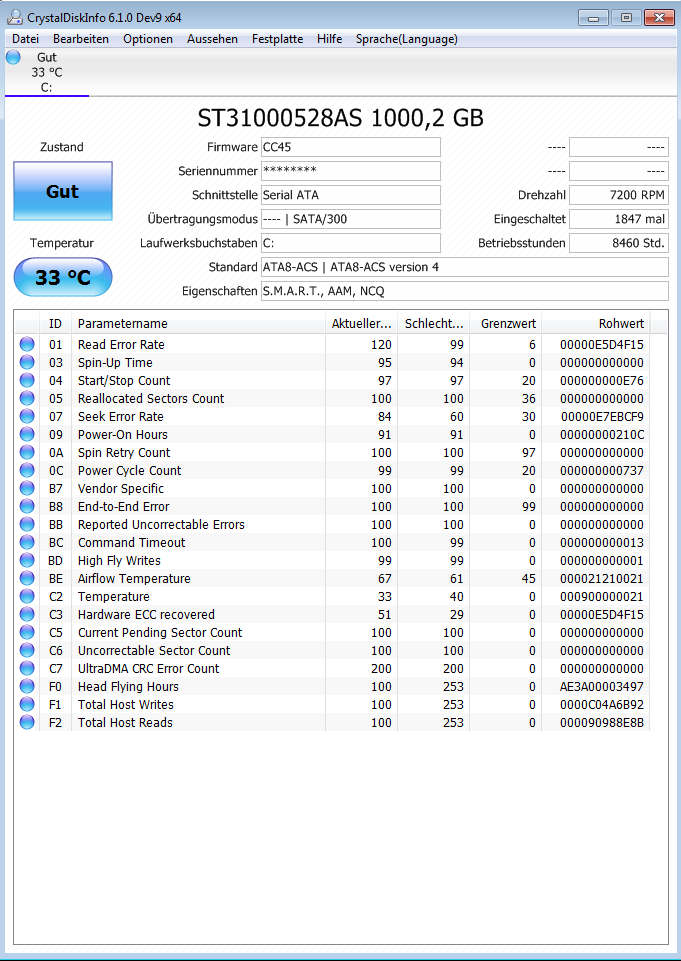
Task: Click the CrystalDiskInfo title bar app icon
Action: tap(14, 17)
